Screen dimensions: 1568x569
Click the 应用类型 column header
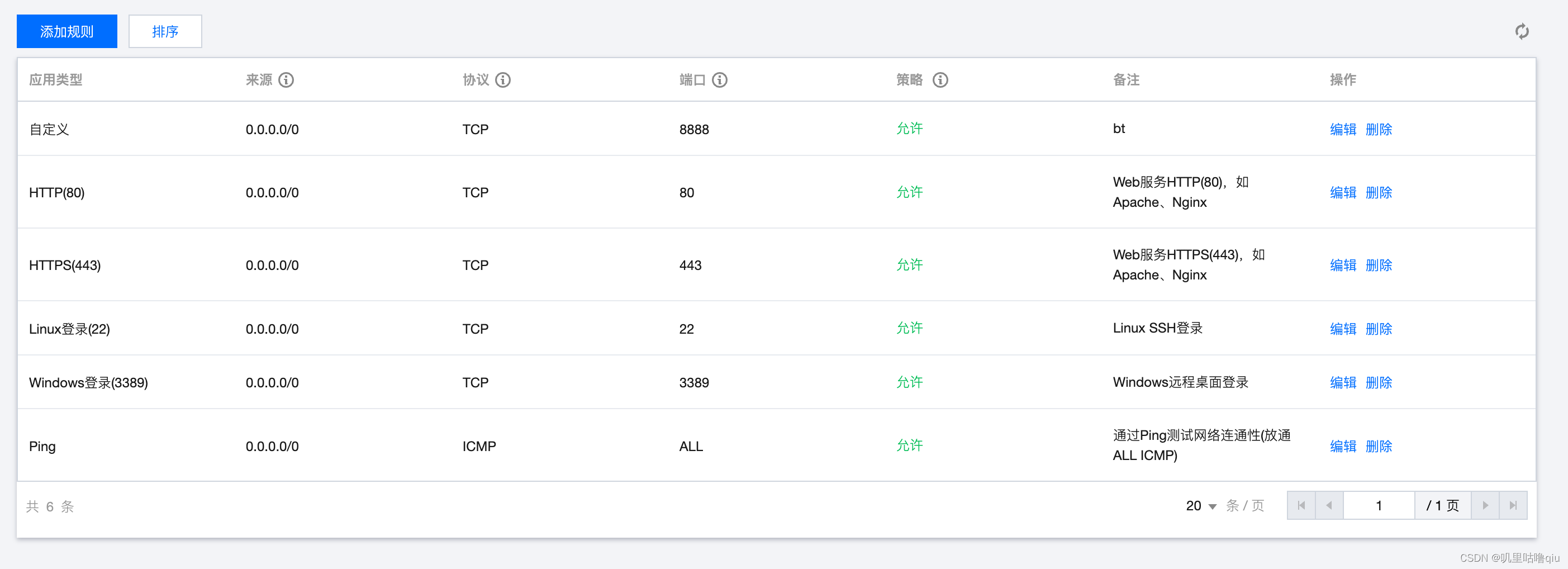[x=55, y=80]
